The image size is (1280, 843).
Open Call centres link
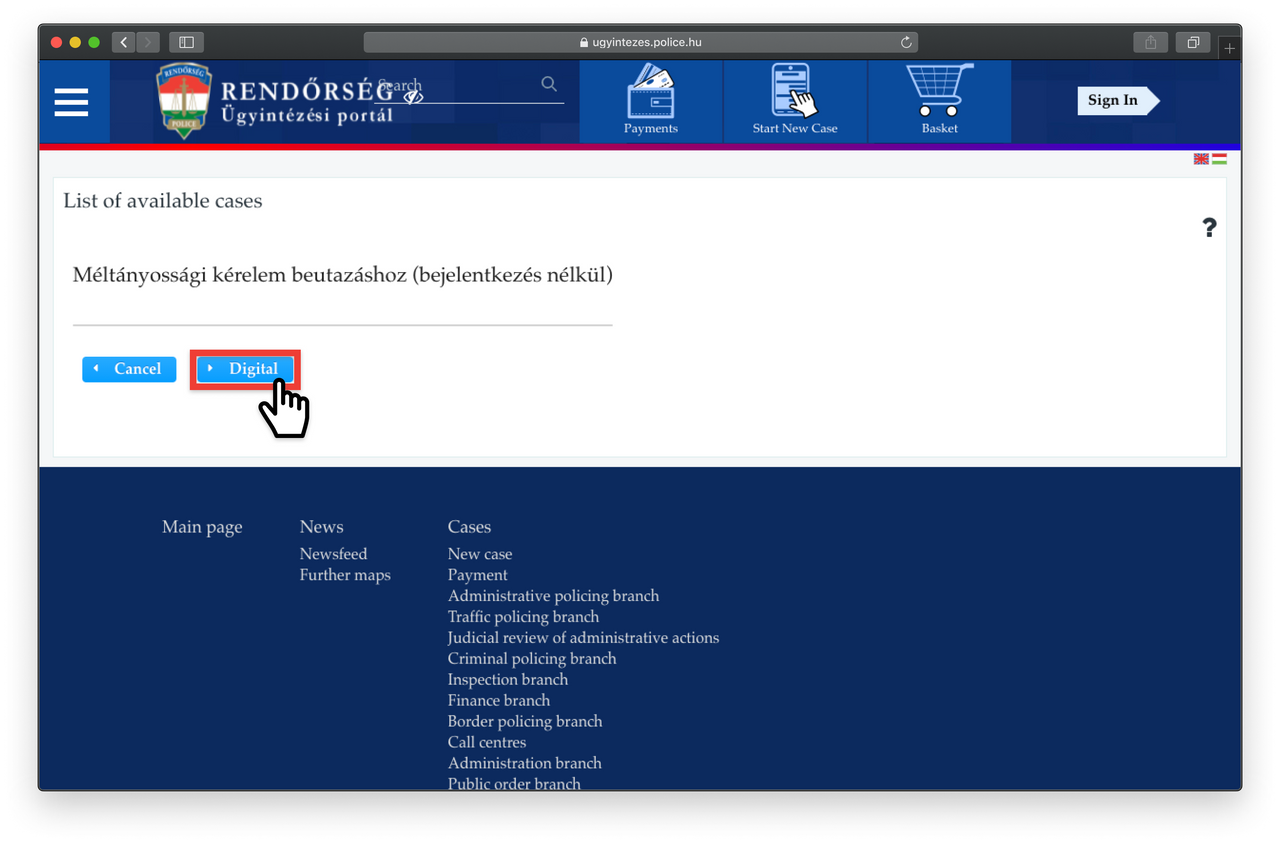487,743
